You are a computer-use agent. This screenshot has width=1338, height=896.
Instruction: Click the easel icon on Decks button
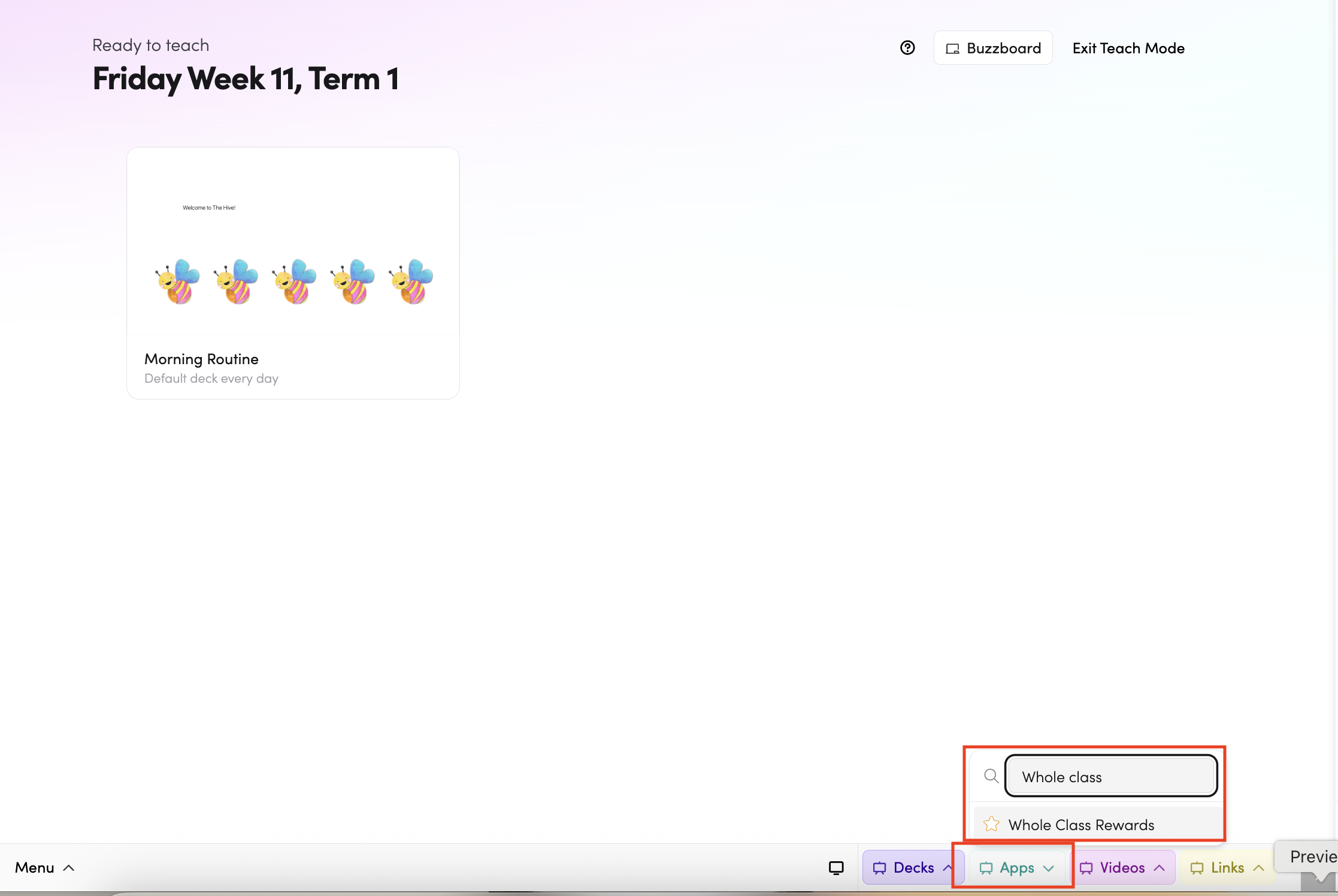tap(879, 868)
